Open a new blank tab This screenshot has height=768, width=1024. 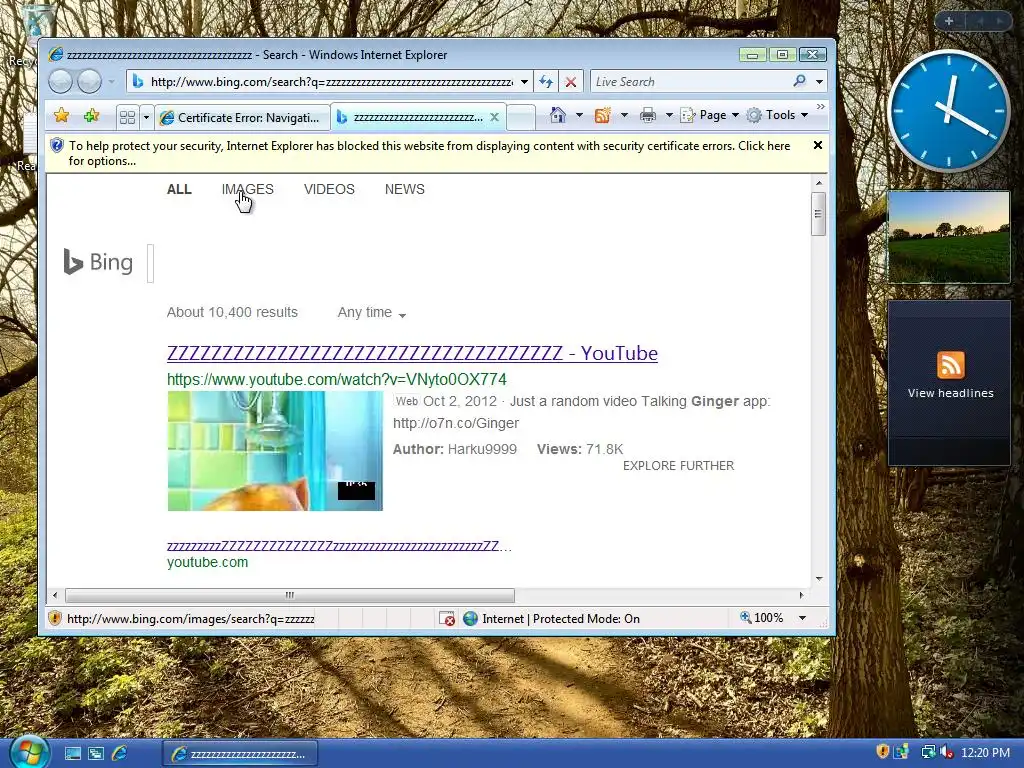click(x=521, y=118)
